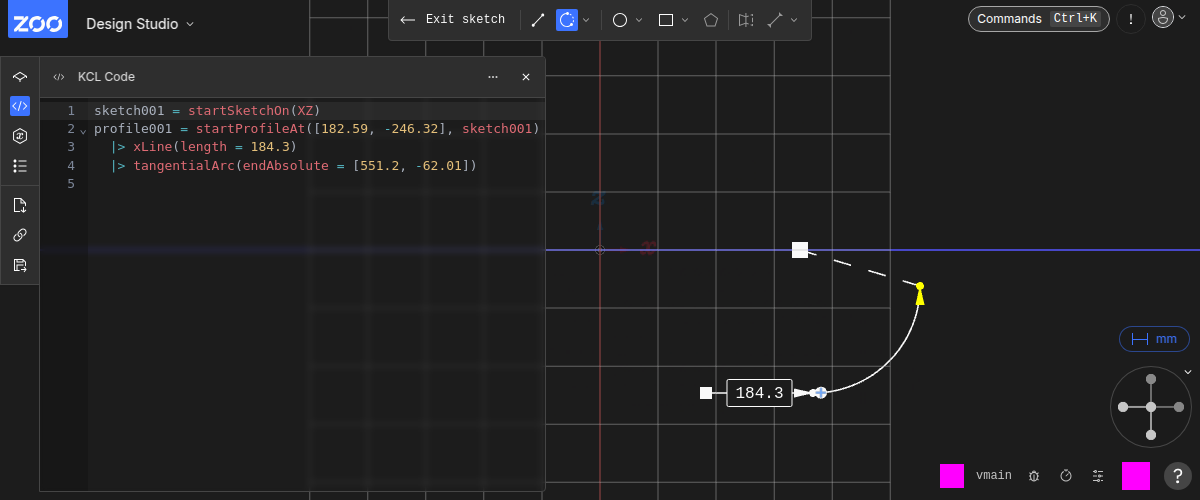Click the bug report icon
This screenshot has width=1200, height=500.
click(x=1034, y=476)
